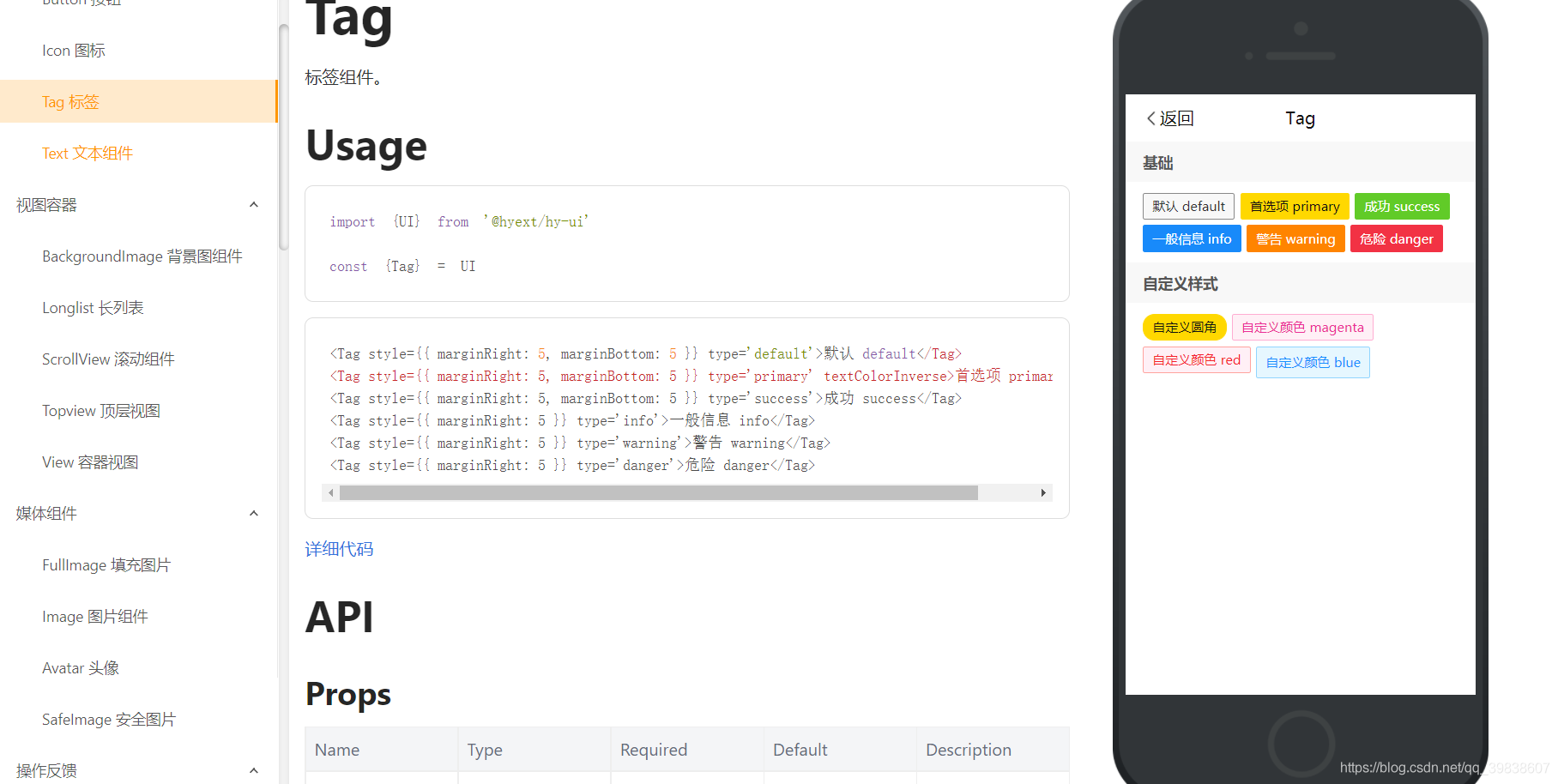Image resolution: width=1558 pixels, height=784 pixels.
Task: Tap the 默认 default tag
Action: coord(1188,206)
